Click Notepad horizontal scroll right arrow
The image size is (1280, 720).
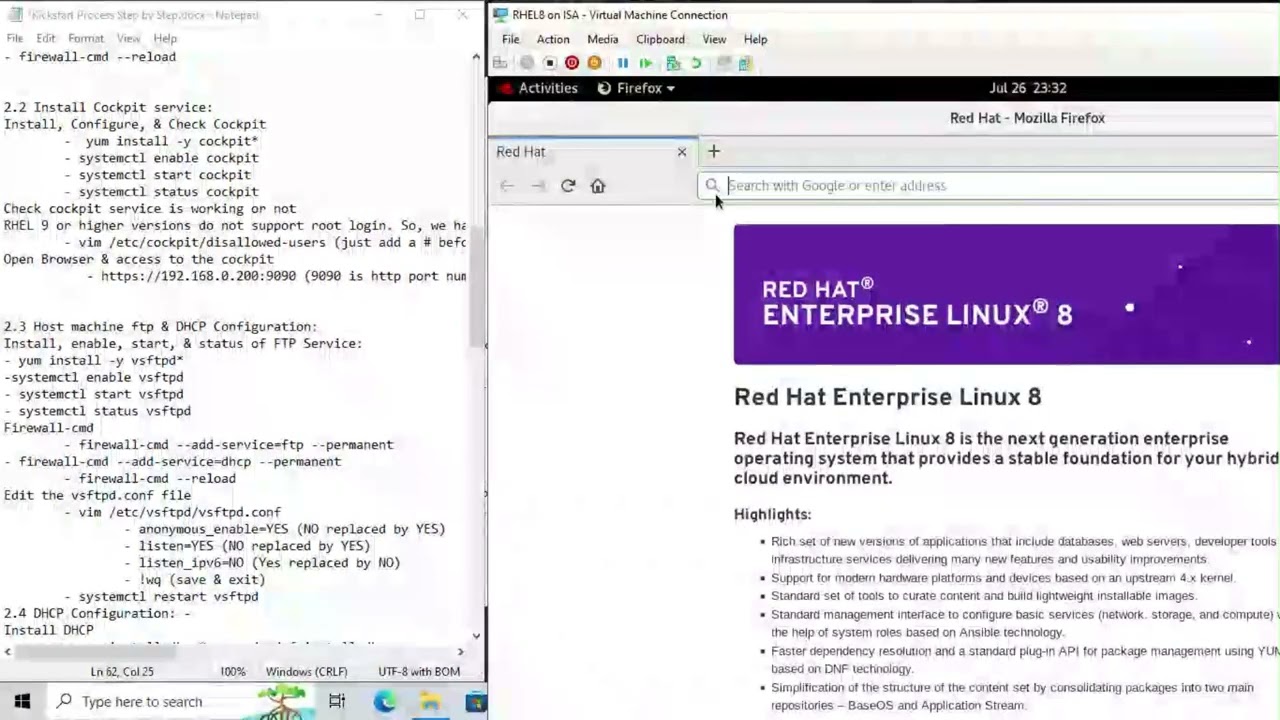(461, 651)
